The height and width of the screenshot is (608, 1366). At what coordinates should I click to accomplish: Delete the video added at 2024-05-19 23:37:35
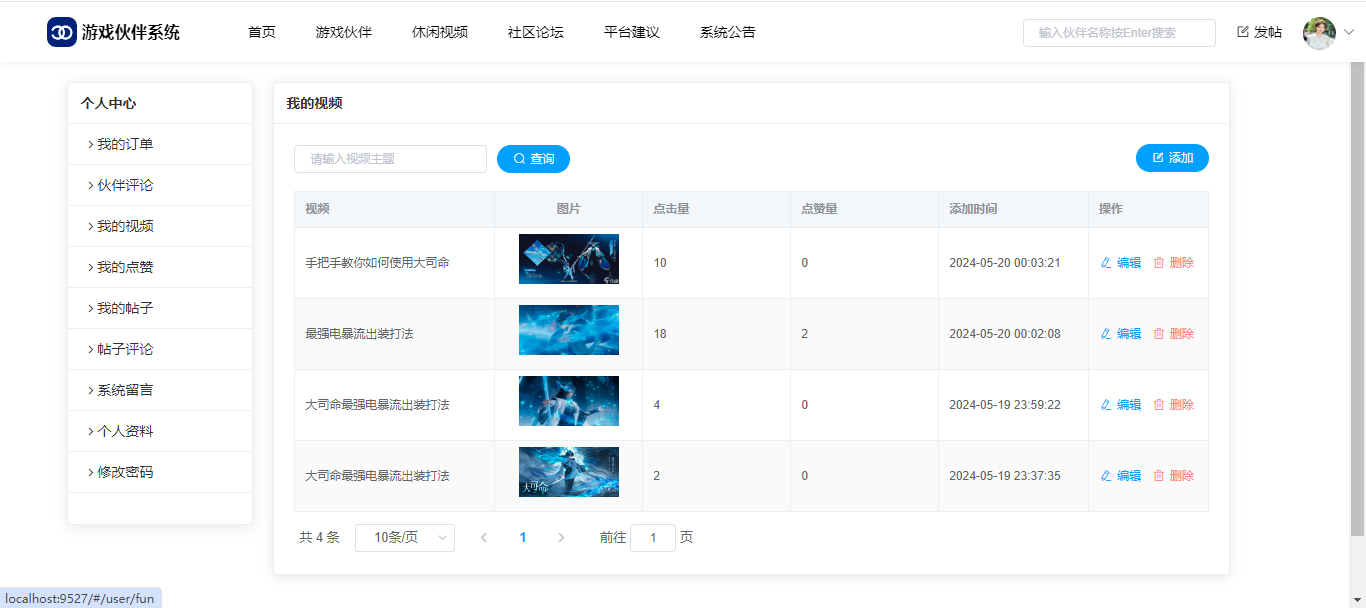[x=1173, y=476]
